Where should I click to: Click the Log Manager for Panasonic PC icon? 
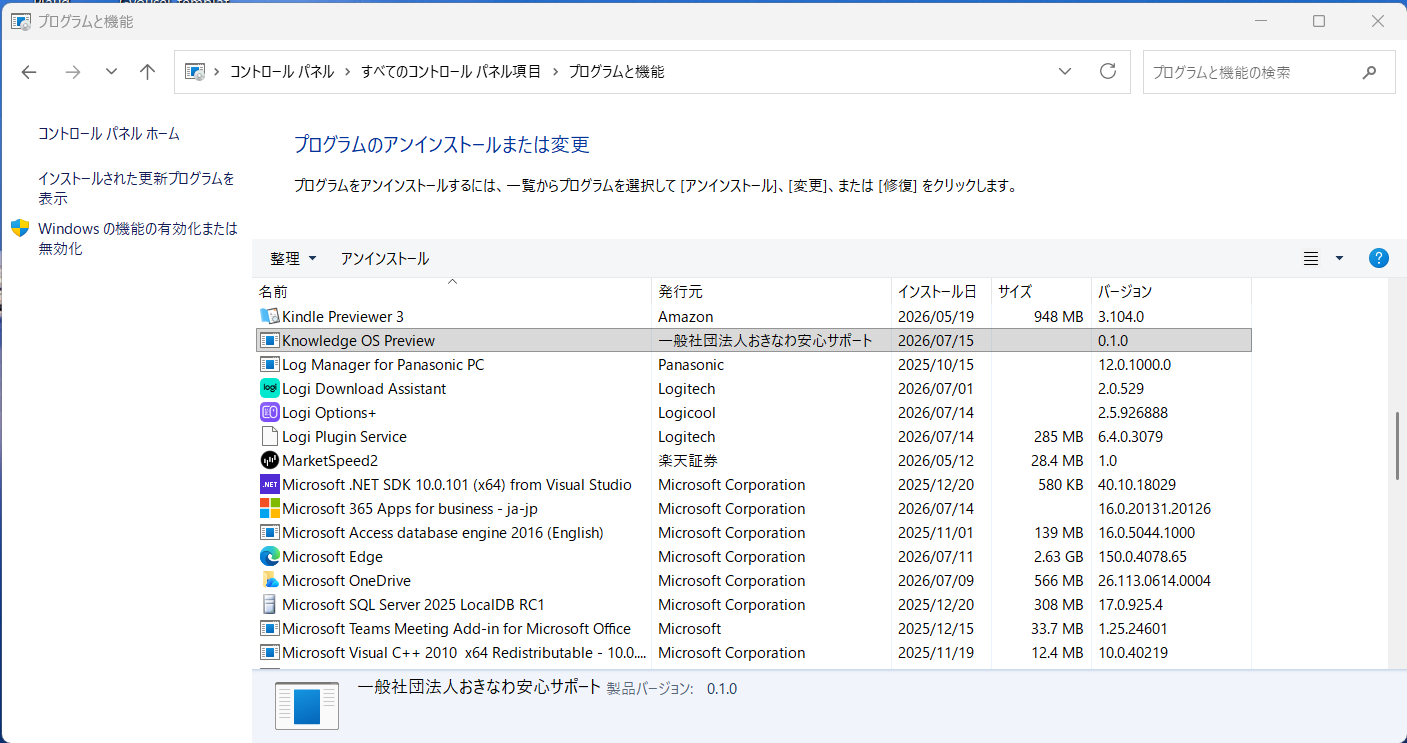pos(269,364)
